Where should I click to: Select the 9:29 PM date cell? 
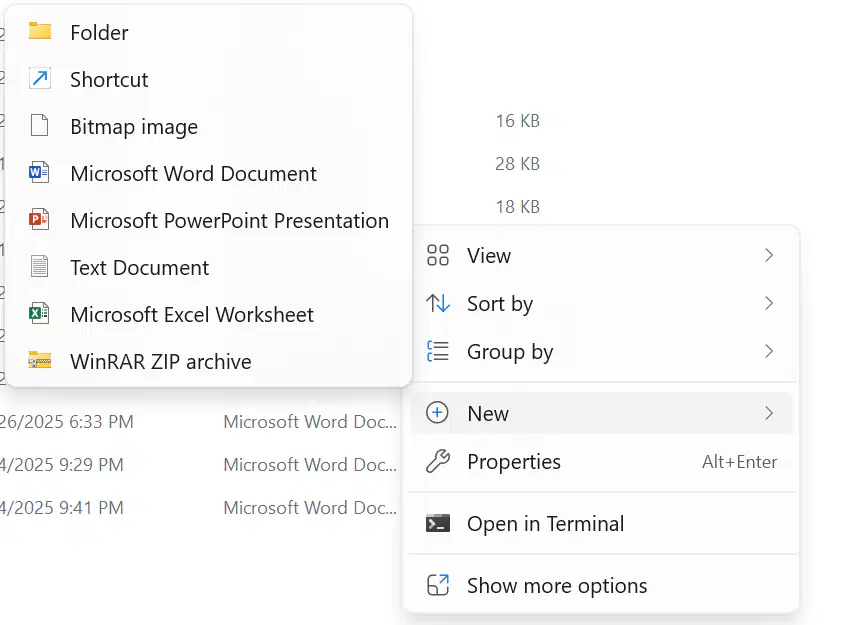pos(62,465)
